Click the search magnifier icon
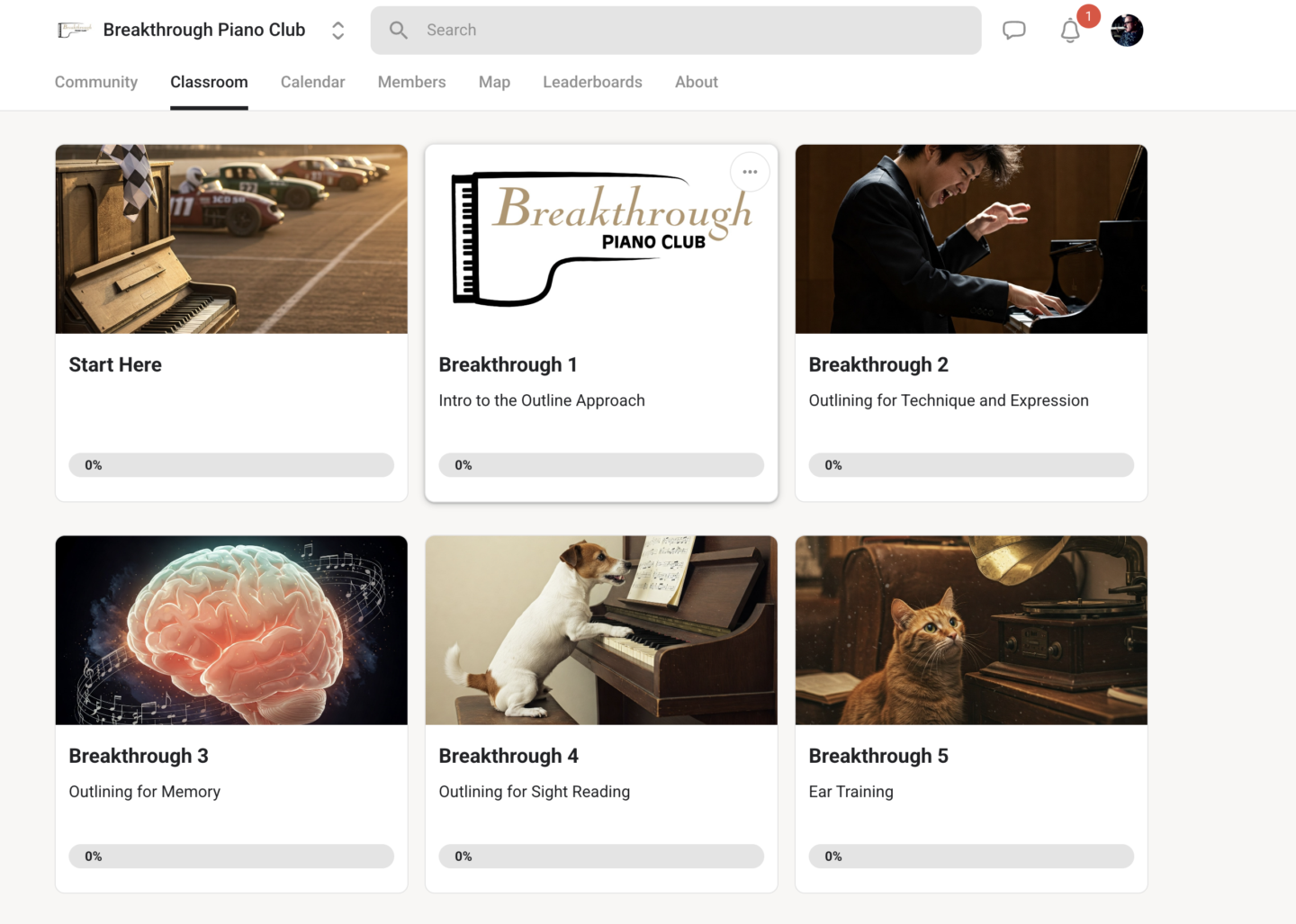Image resolution: width=1296 pixels, height=924 pixels. [399, 31]
